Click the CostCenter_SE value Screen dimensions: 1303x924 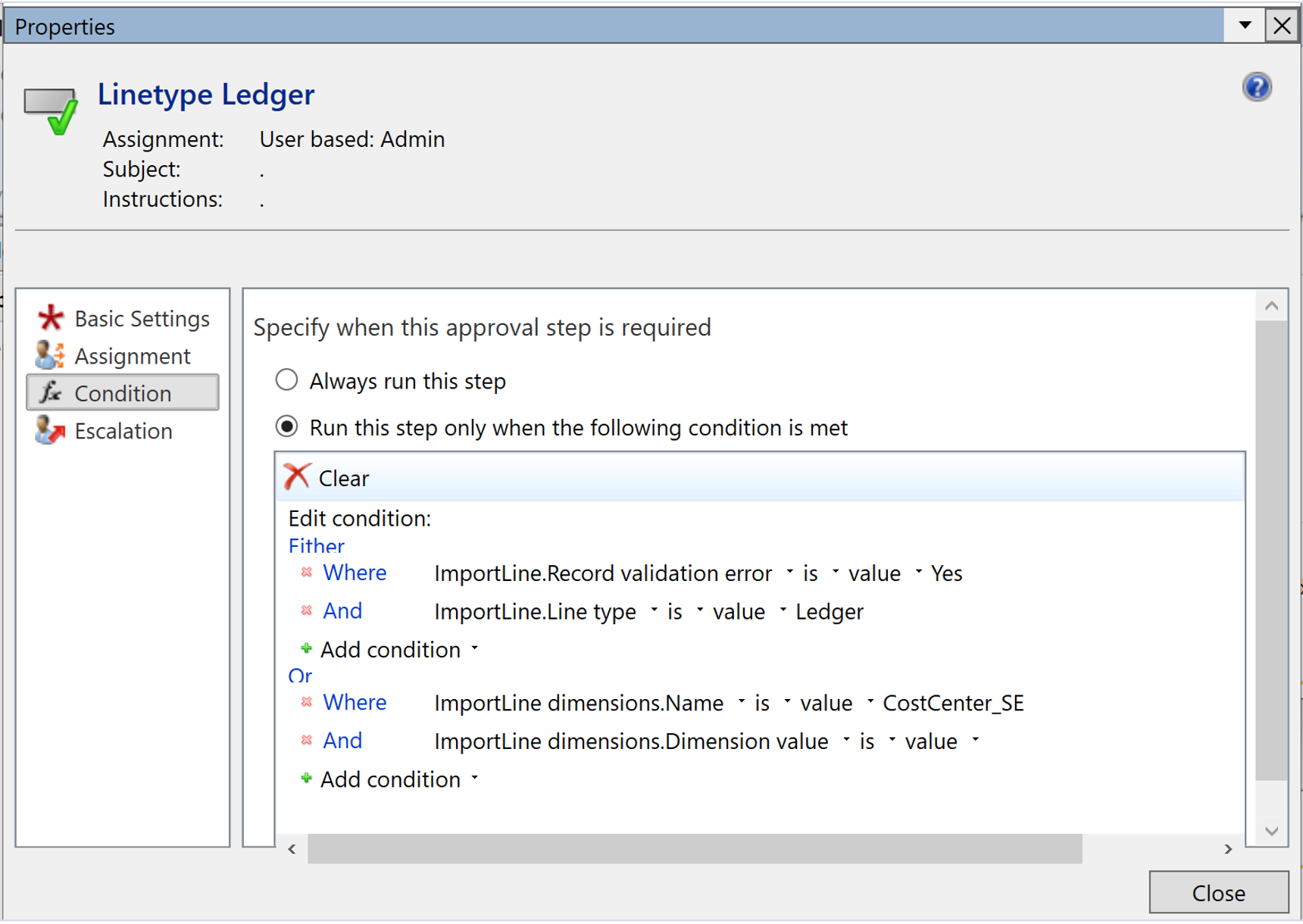(953, 703)
